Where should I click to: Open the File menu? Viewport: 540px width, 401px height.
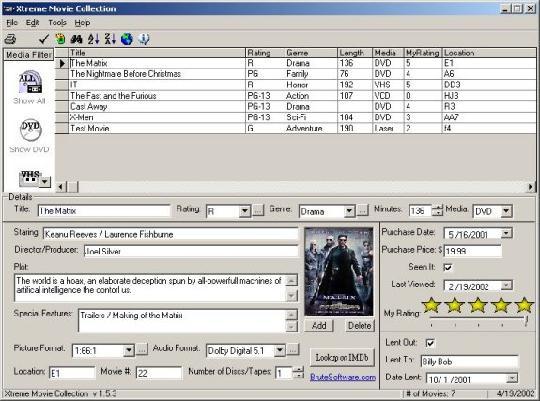(x=12, y=23)
